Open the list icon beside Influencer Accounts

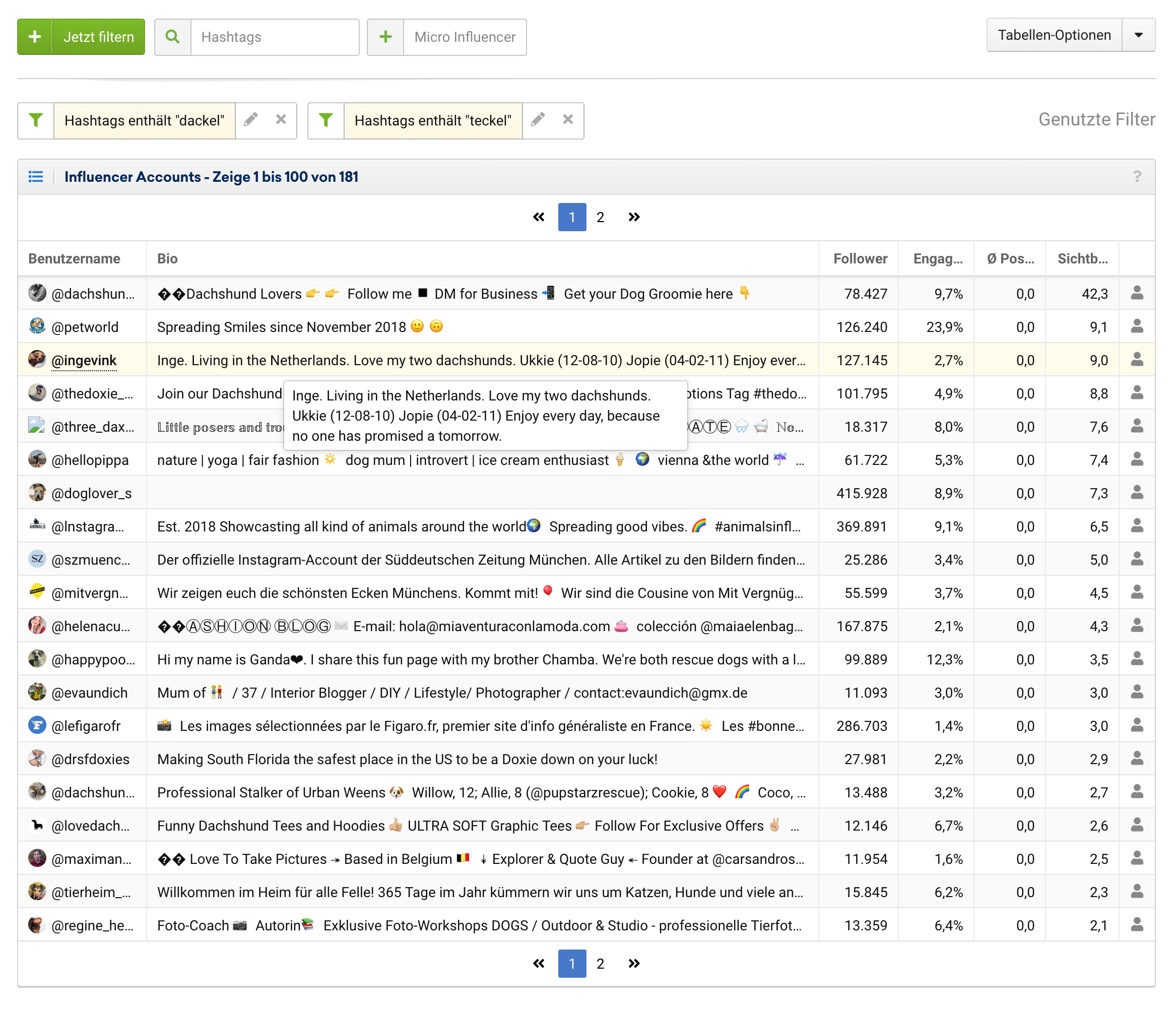coord(36,177)
